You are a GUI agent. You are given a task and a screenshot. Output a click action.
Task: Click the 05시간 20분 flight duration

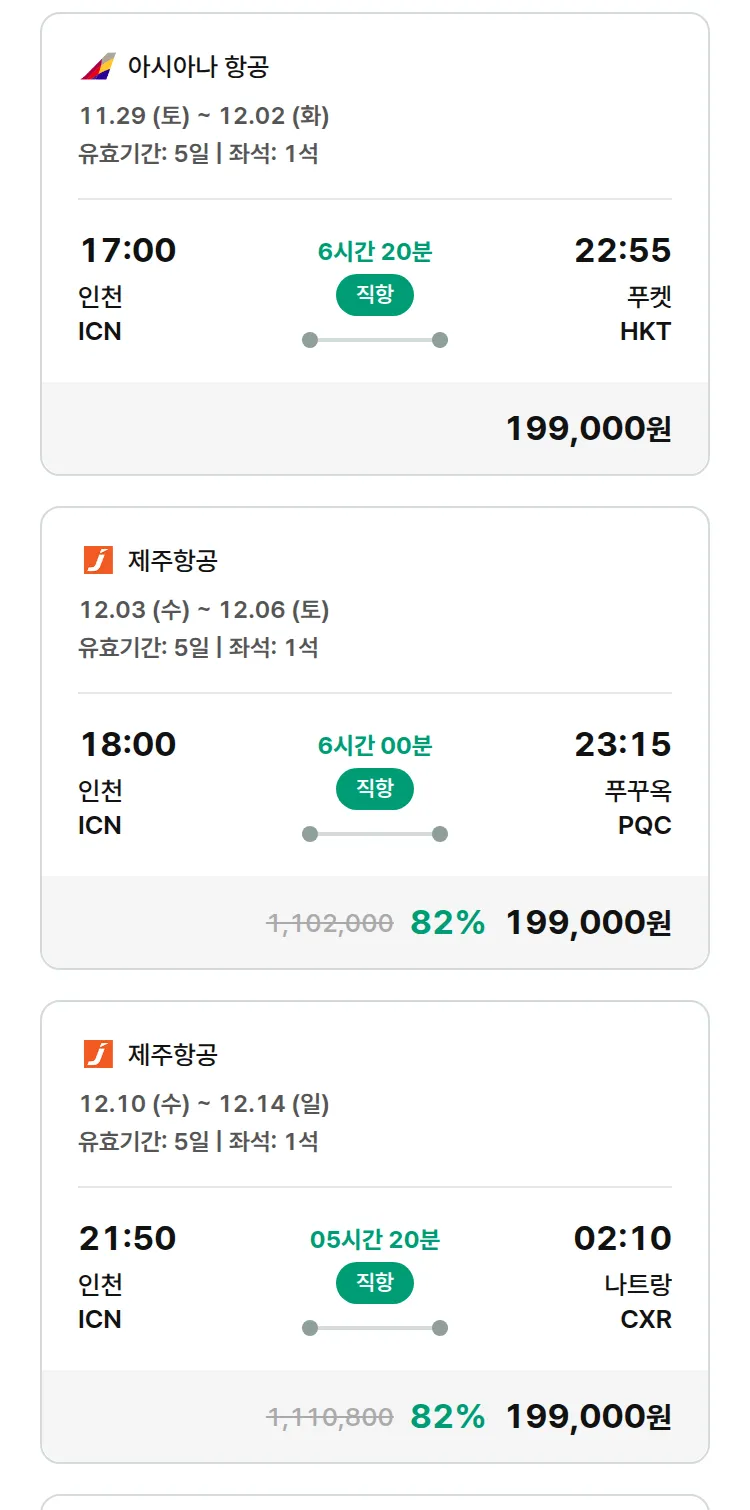click(374, 1240)
